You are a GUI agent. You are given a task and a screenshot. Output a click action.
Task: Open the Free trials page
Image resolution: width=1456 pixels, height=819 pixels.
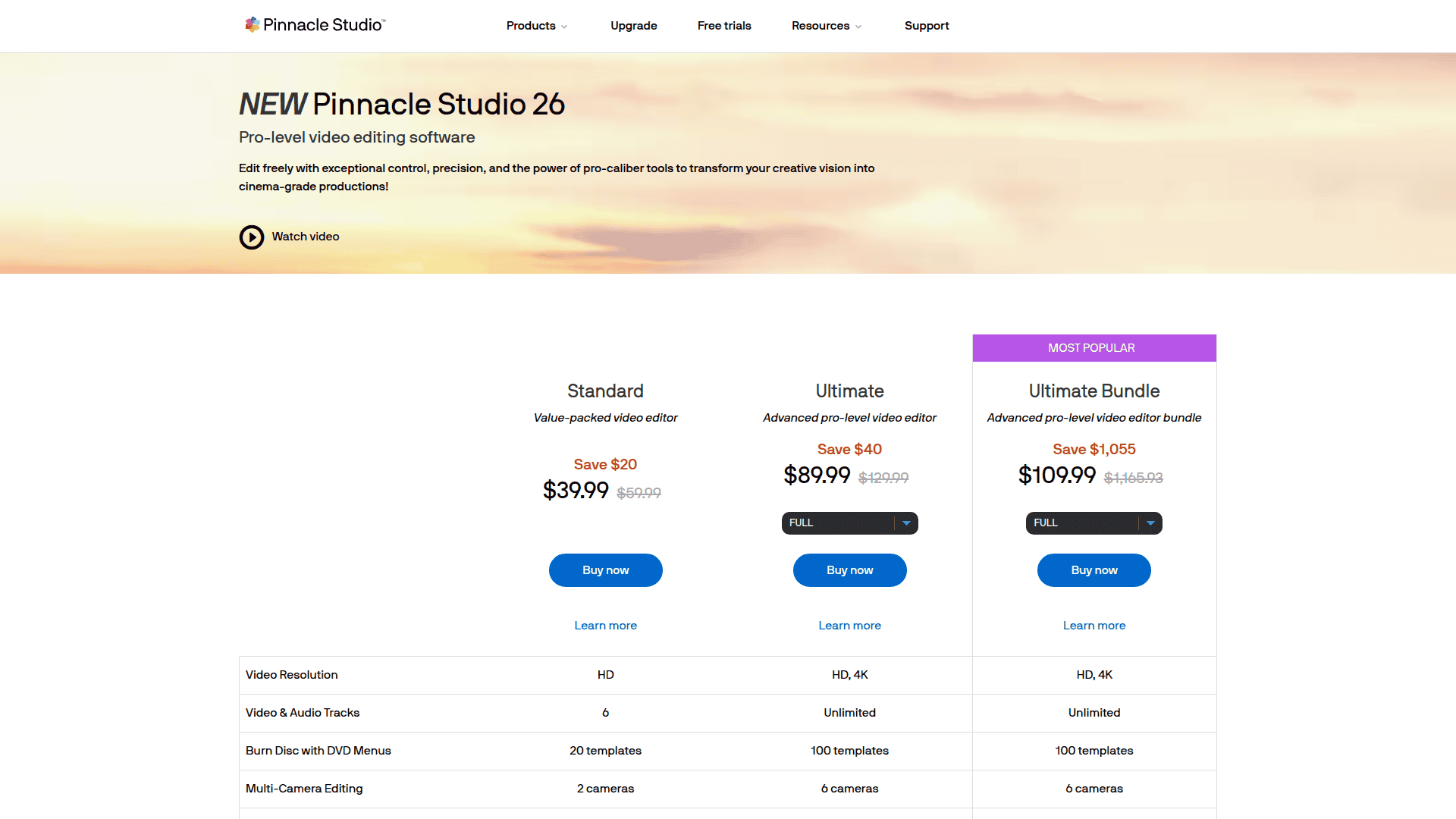click(x=724, y=26)
